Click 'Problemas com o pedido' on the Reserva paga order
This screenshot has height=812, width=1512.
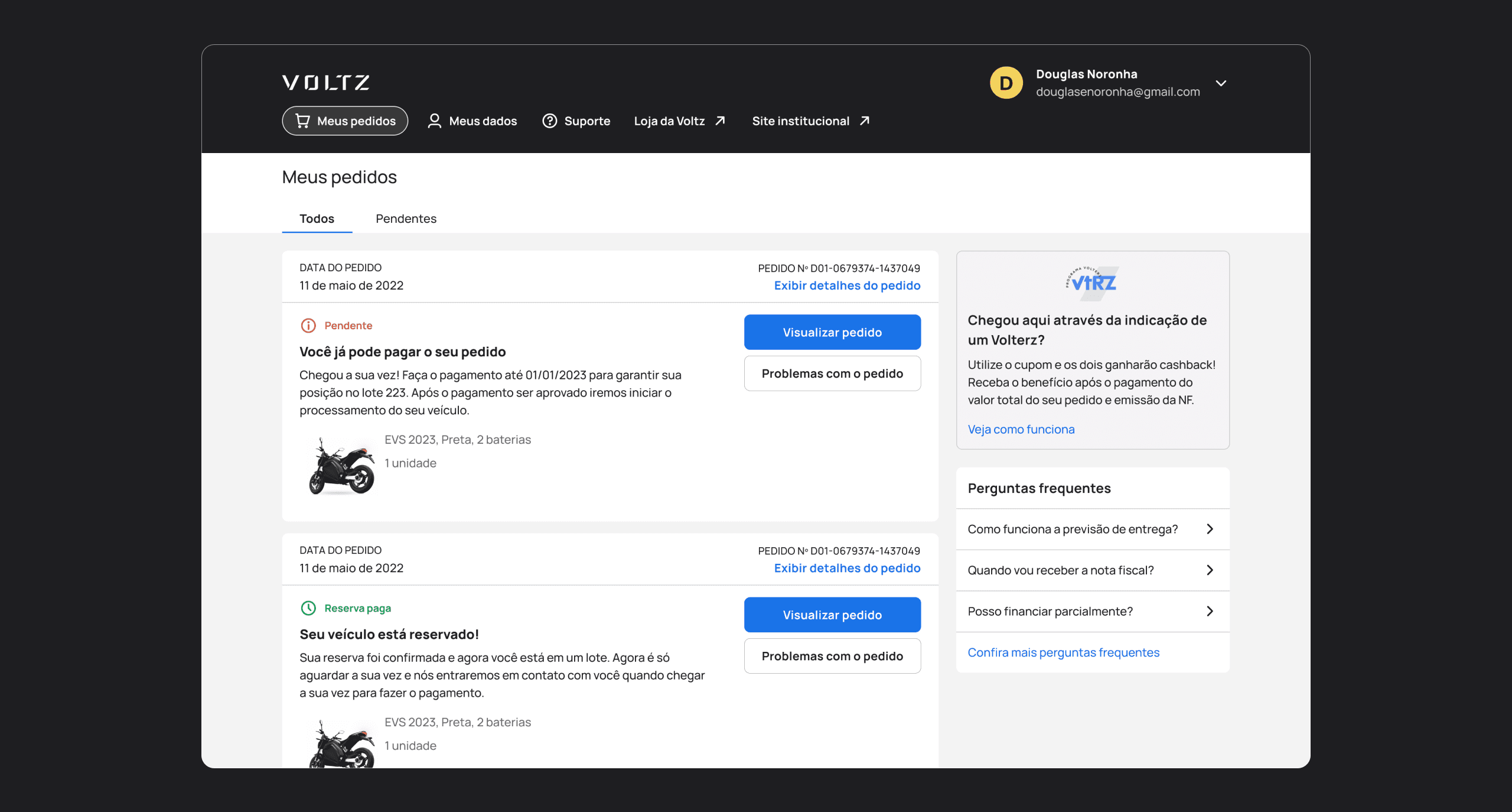[833, 656]
